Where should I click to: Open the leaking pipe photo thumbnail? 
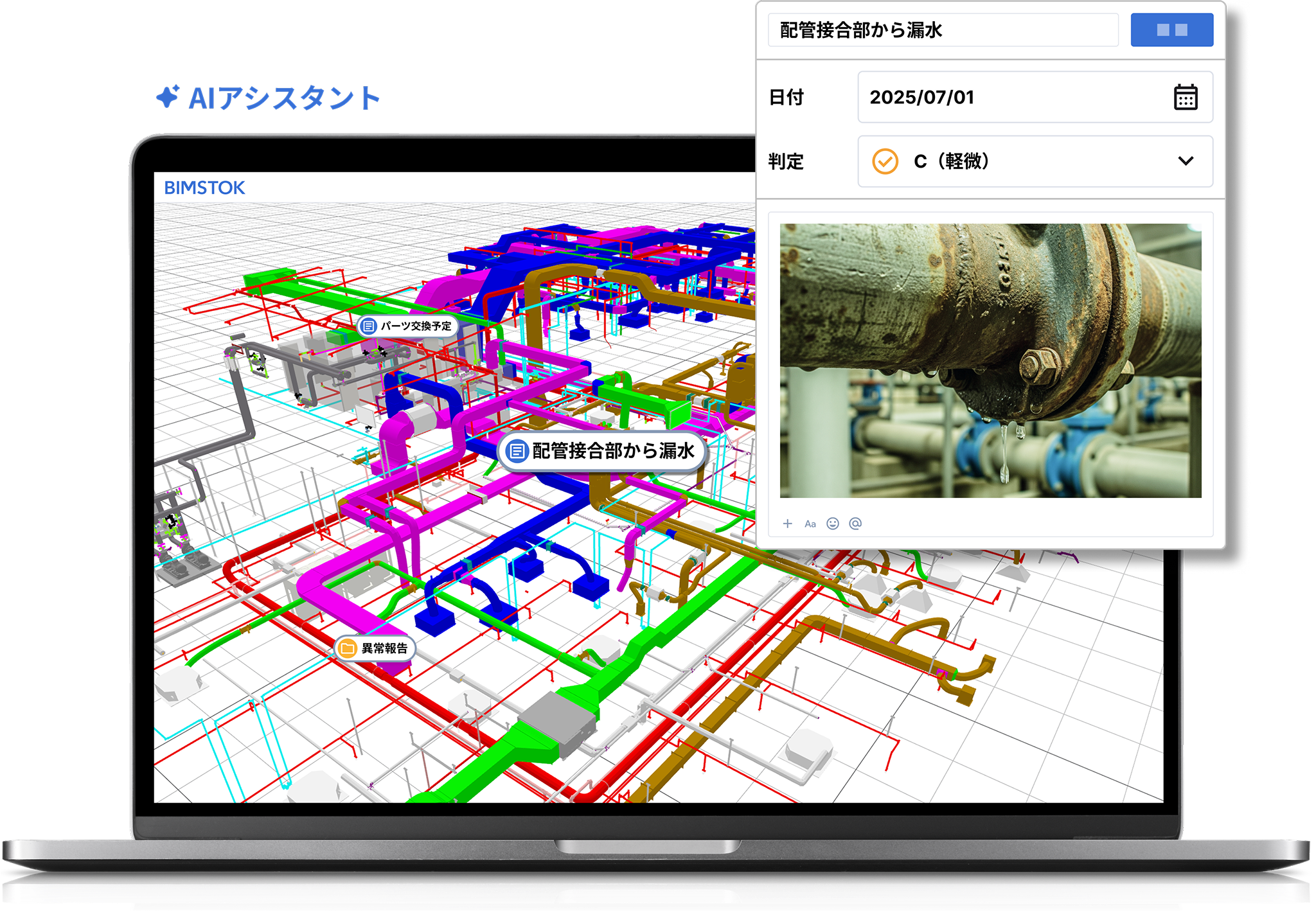click(990, 360)
